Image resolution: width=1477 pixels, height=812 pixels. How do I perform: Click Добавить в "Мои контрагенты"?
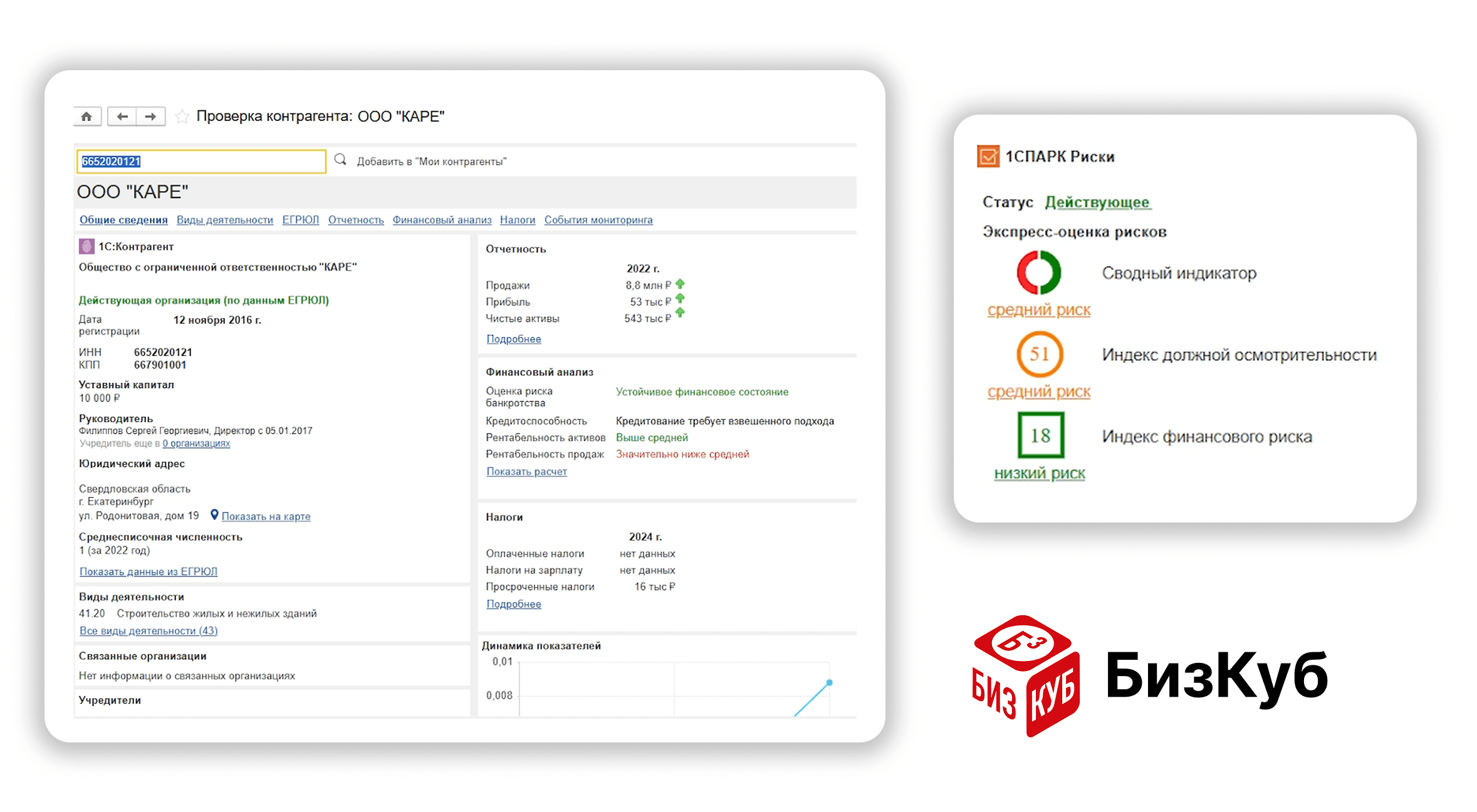click(x=431, y=162)
